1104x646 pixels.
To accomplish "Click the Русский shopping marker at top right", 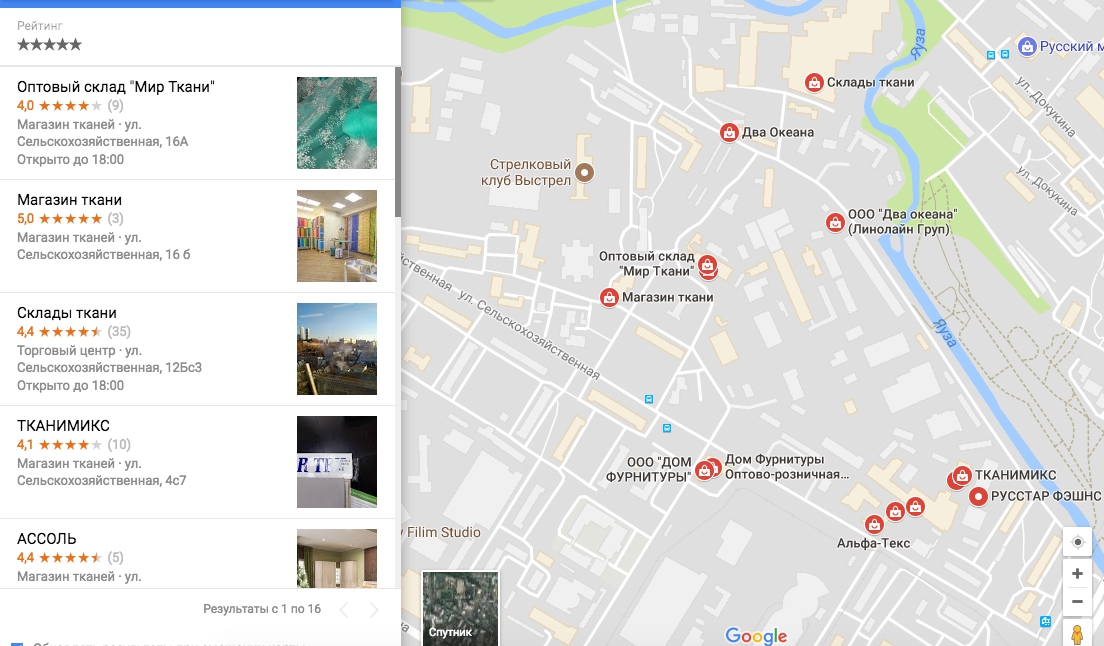I will pyautogui.click(x=1027, y=46).
